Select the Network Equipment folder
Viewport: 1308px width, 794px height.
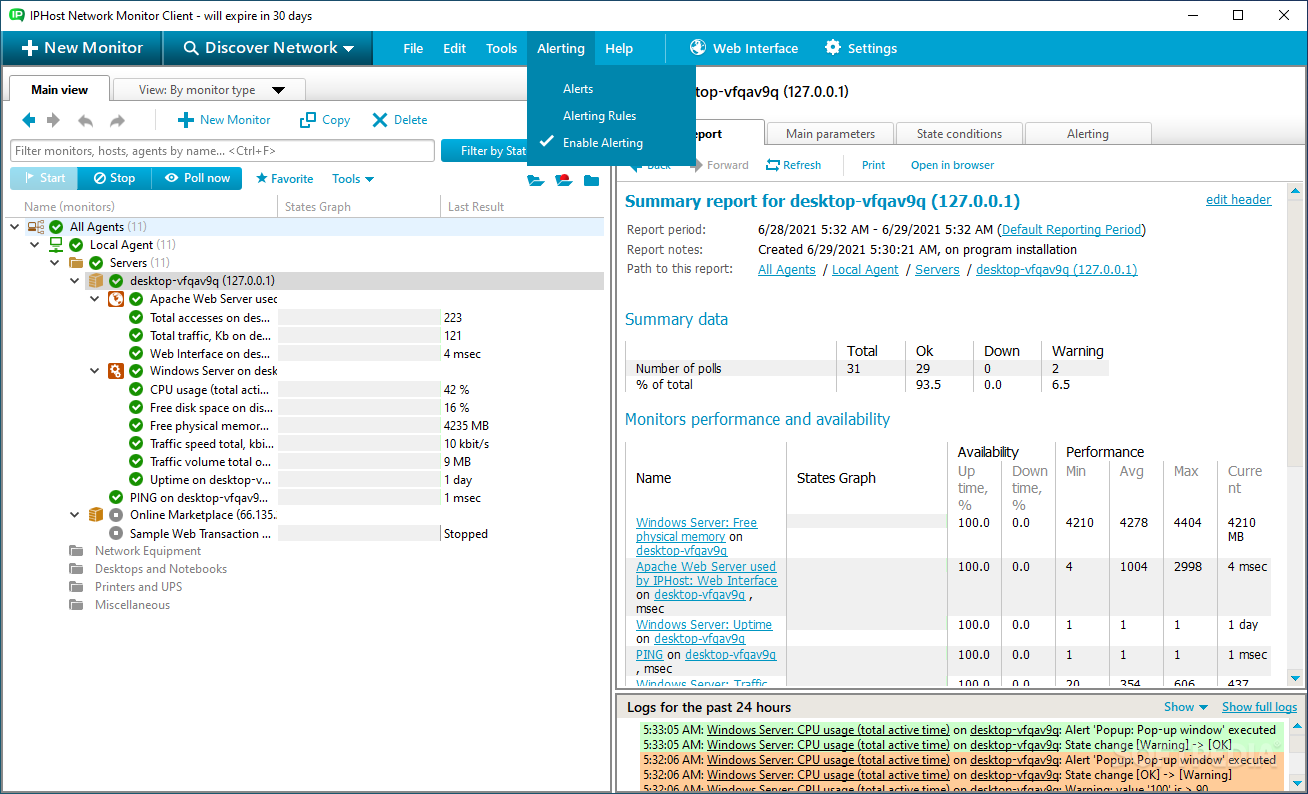coord(147,551)
